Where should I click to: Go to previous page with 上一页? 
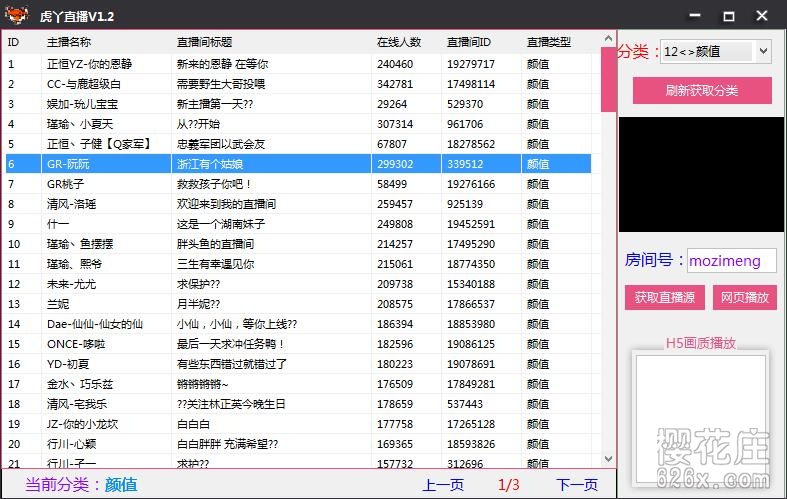tap(443, 485)
